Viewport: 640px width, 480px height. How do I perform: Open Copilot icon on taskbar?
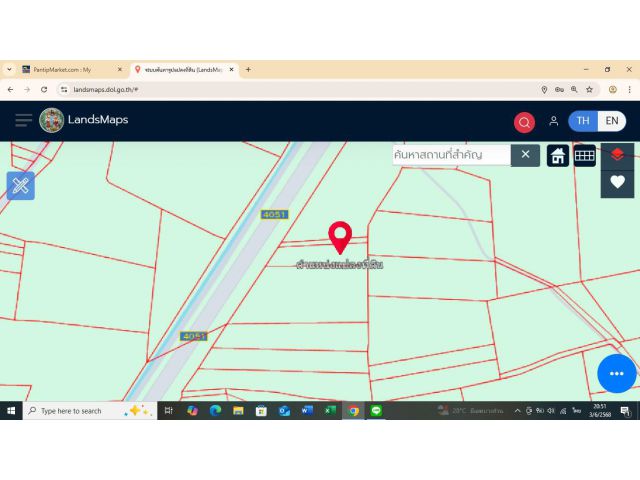(x=192, y=411)
